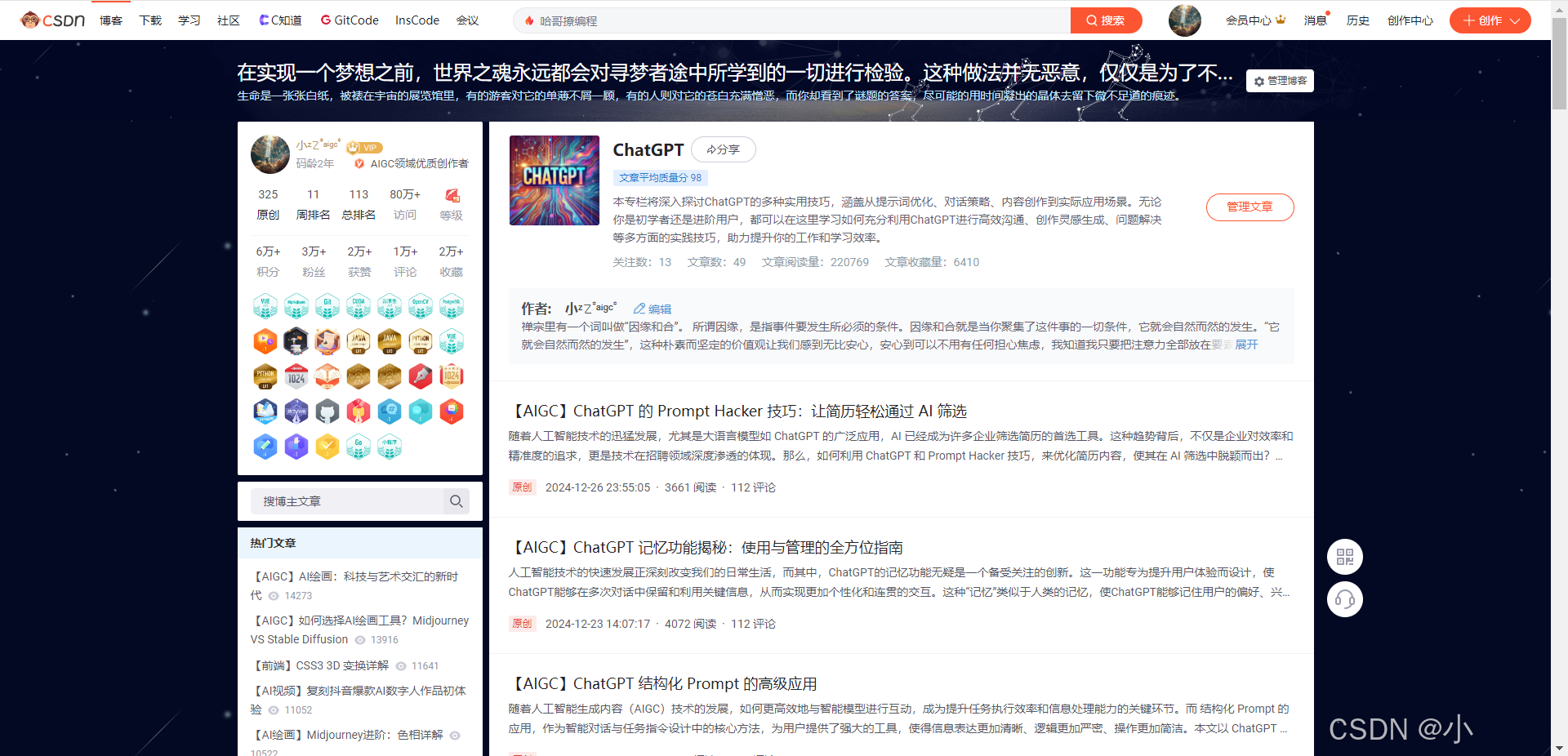Click 112 评论 on the Prompt Hacker article

(753, 487)
